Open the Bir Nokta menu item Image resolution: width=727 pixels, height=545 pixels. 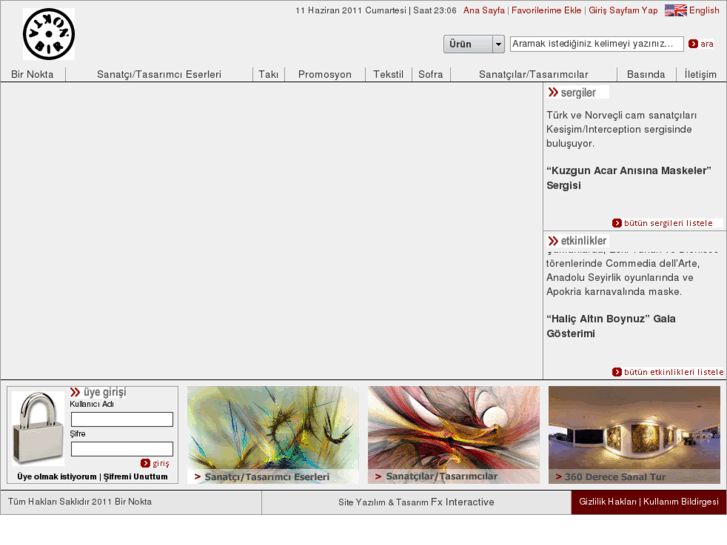[32, 74]
